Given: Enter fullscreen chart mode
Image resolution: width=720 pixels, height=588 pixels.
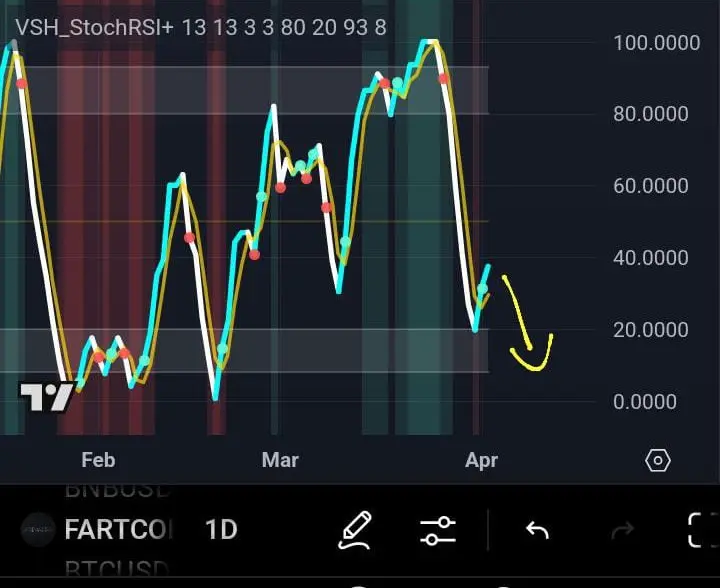Looking at the screenshot, I should [703, 530].
